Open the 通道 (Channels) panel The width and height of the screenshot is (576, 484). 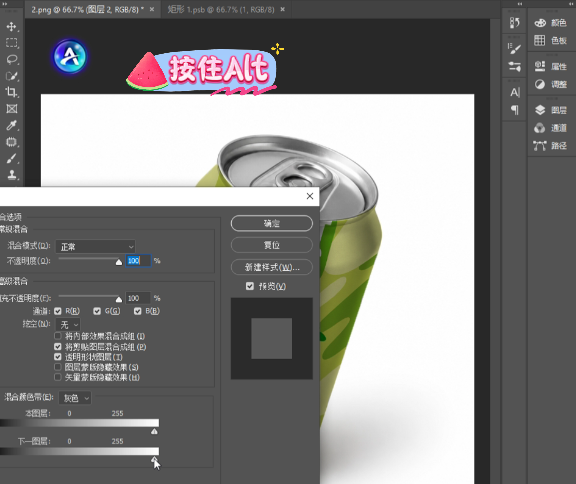[x=550, y=128]
